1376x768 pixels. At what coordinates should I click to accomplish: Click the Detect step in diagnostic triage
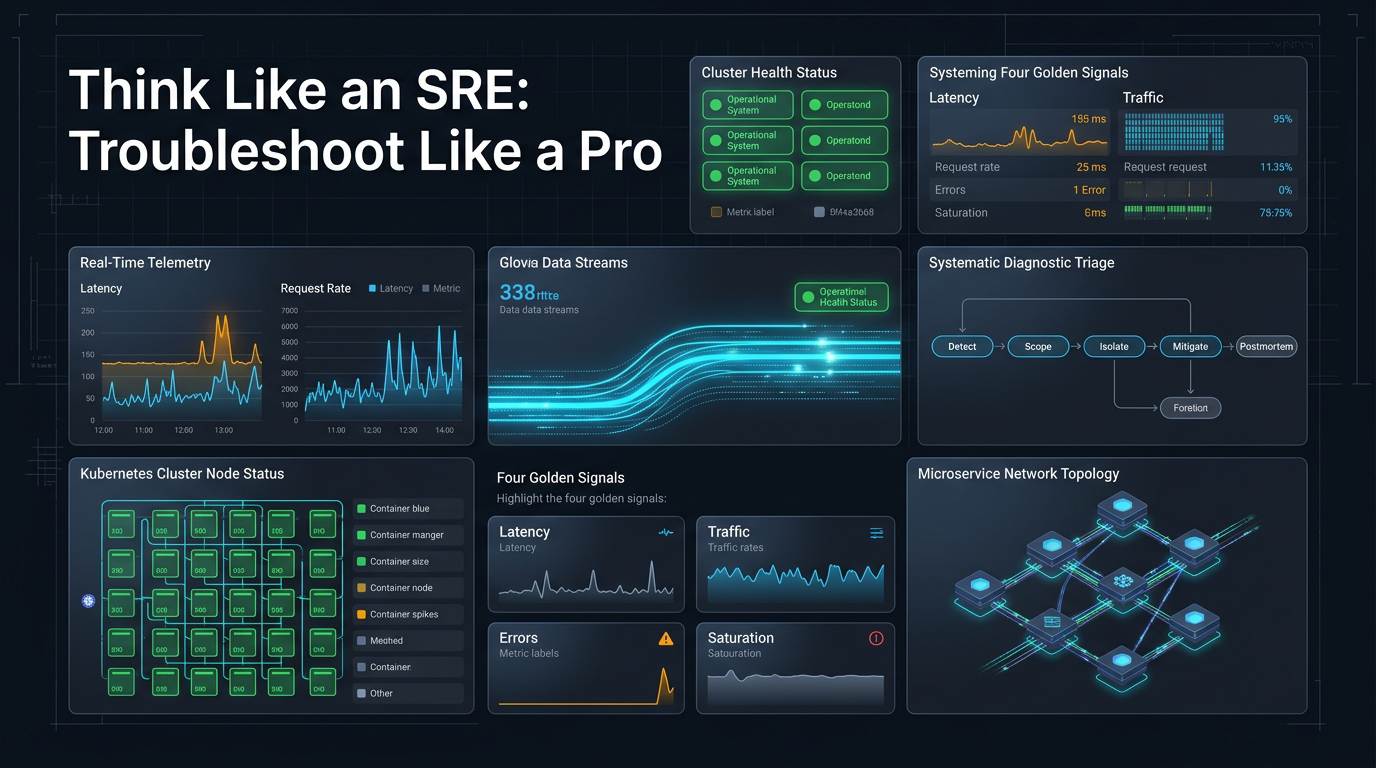click(962, 346)
